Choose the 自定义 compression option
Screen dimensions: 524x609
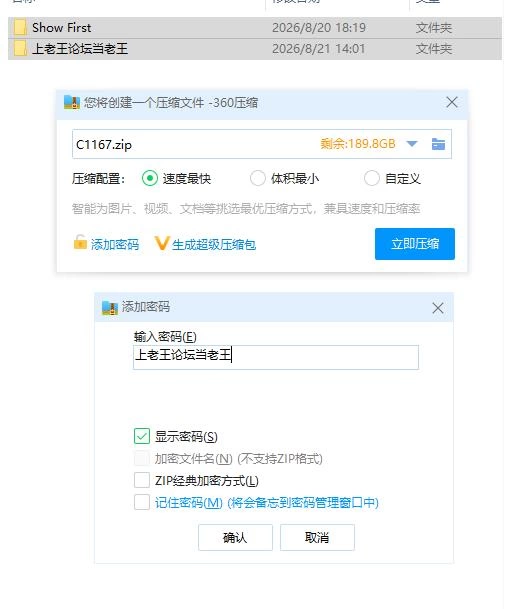coord(372,178)
